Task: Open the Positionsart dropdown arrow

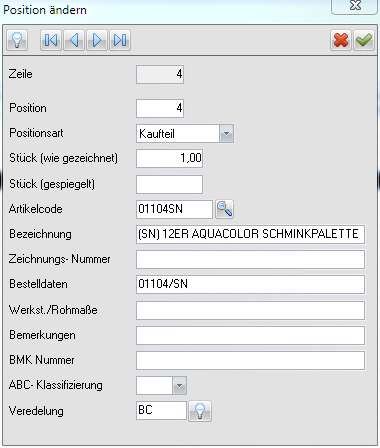Action: point(227,134)
